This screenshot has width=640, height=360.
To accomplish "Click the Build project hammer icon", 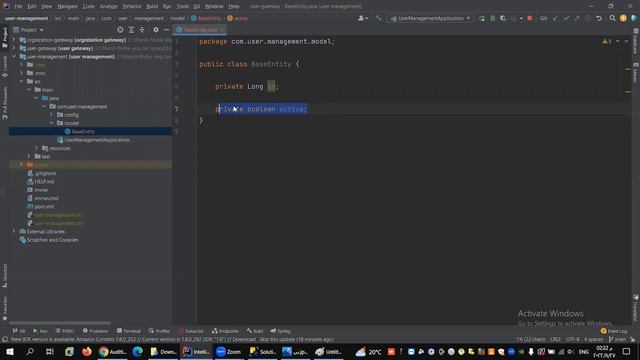I will pyautogui.click(x=378, y=18).
